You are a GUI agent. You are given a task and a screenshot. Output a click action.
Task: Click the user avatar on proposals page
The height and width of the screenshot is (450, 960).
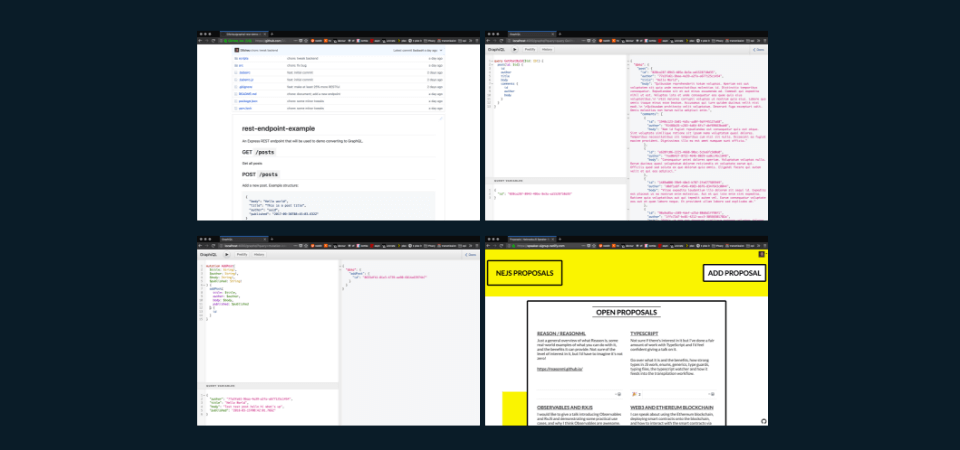point(762,253)
